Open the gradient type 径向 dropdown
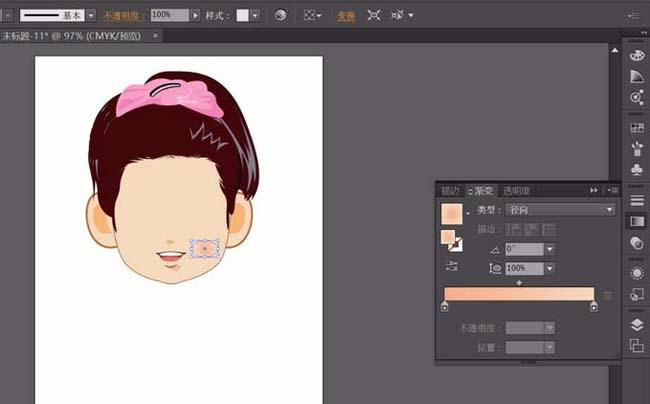650x404 pixels. point(560,210)
